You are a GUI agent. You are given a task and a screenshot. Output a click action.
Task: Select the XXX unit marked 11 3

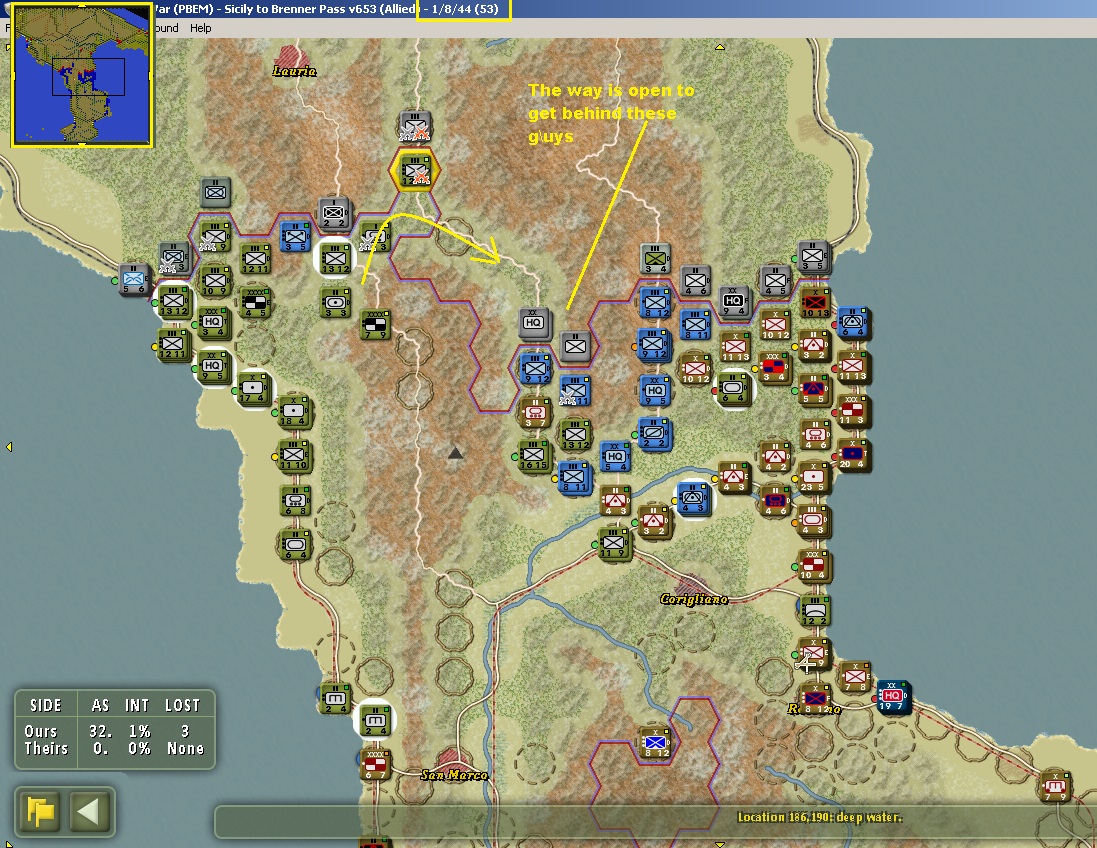pos(853,411)
